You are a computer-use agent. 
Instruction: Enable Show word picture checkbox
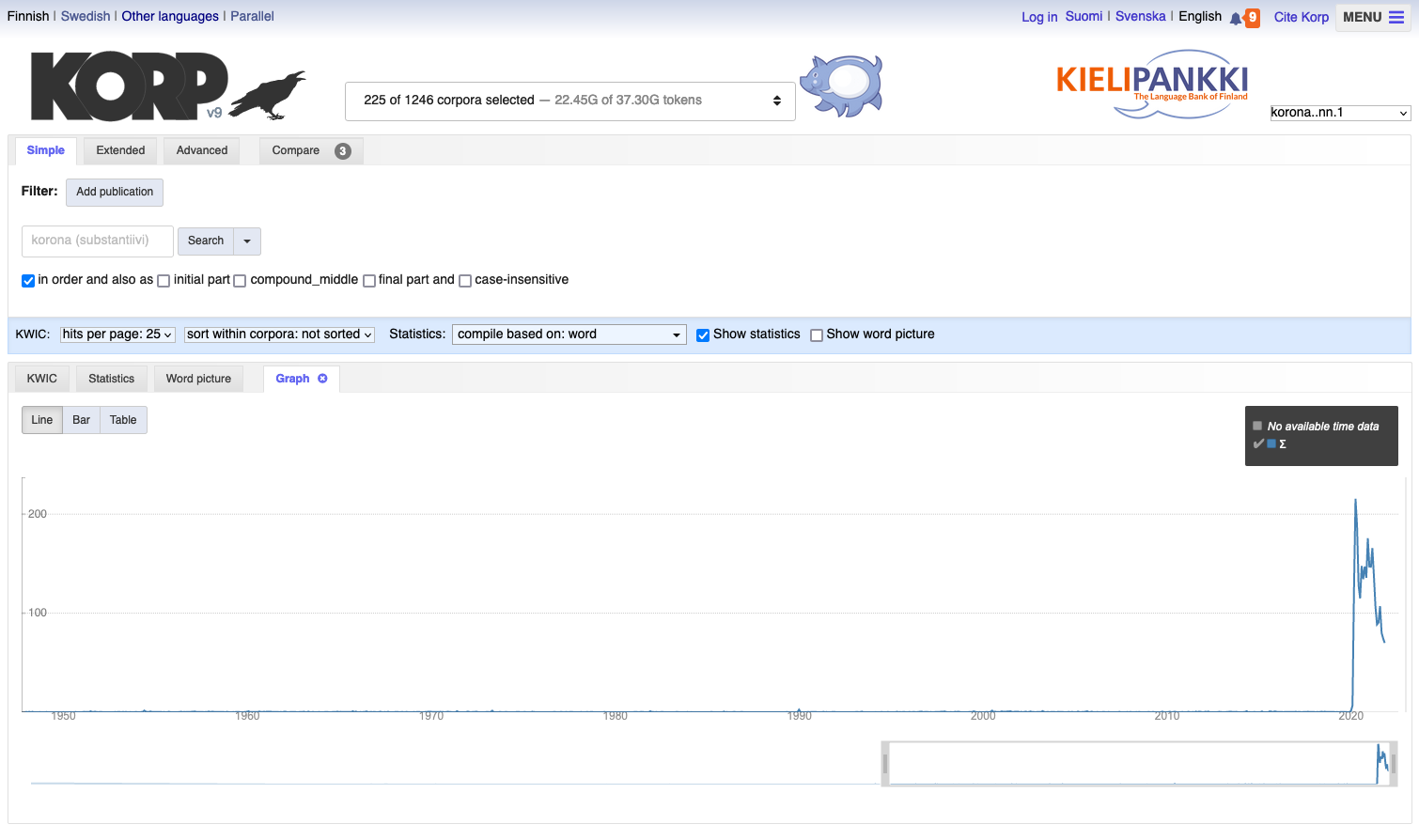click(x=817, y=335)
